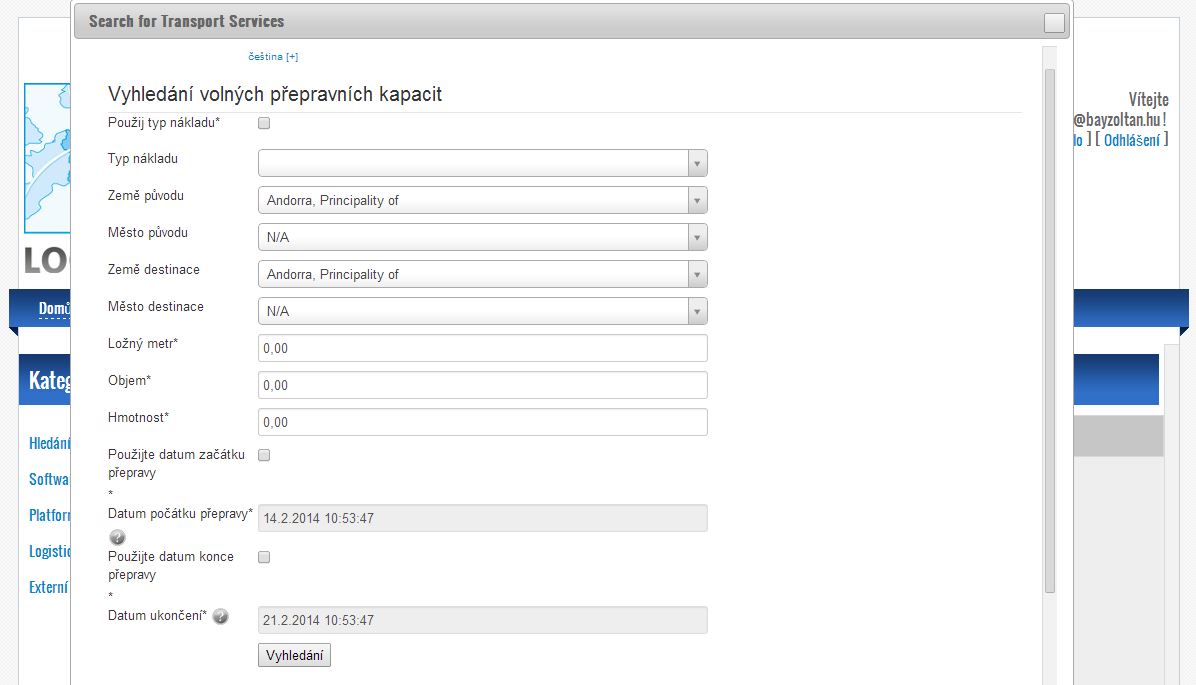Click the Ložný metr input field

tap(483, 348)
